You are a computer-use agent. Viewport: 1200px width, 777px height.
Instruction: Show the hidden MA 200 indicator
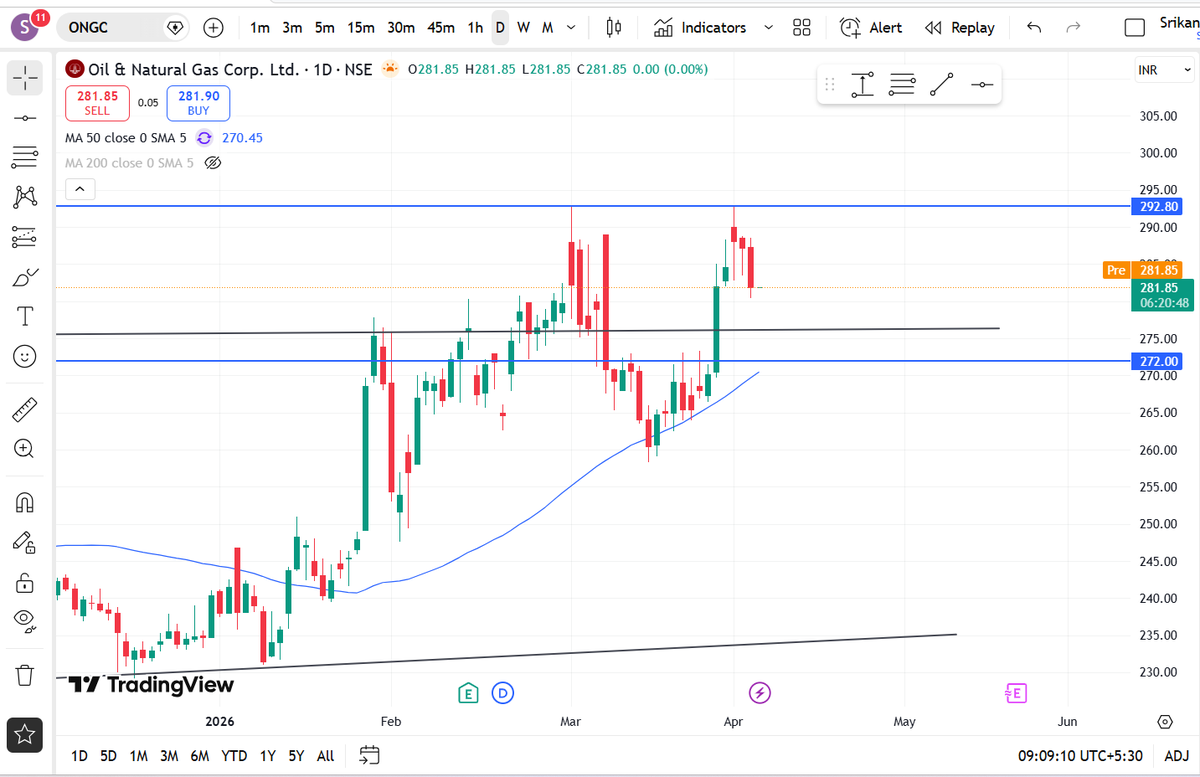(212, 162)
